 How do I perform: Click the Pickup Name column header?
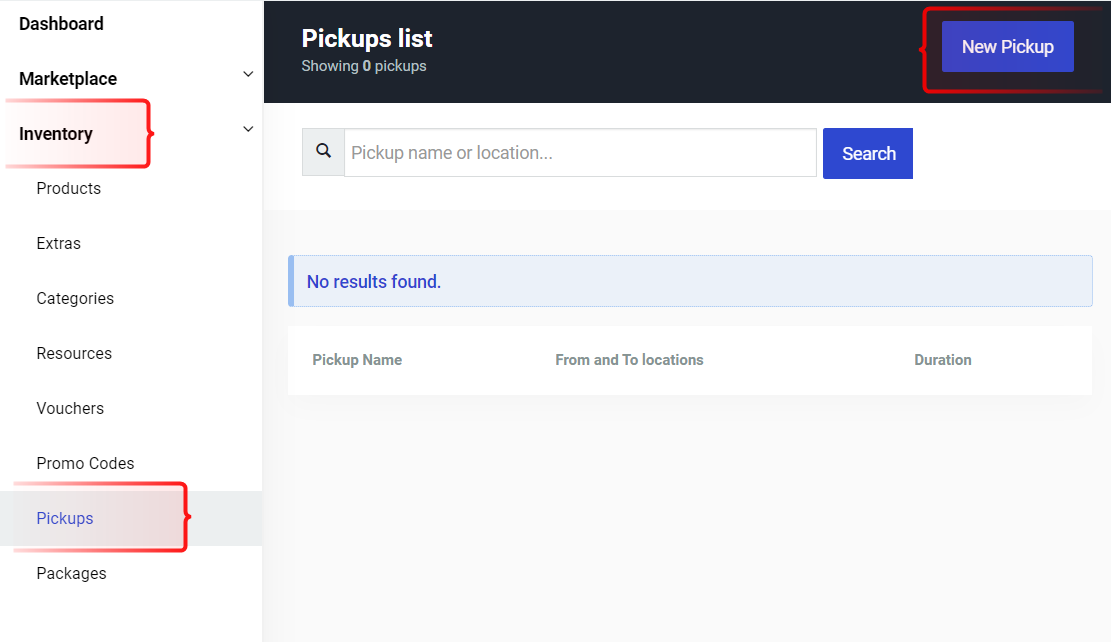point(357,360)
